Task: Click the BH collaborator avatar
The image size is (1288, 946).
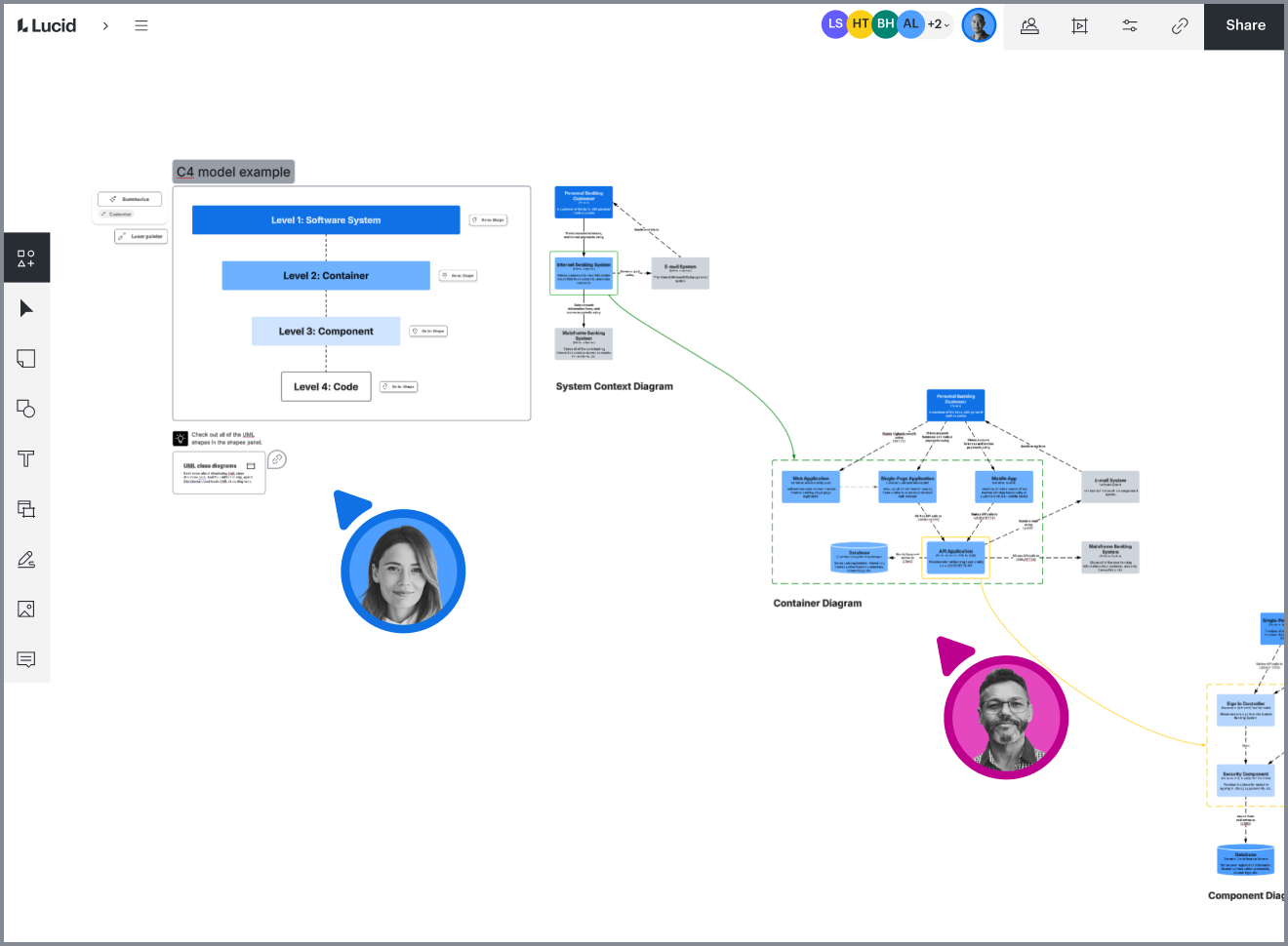Action: coord(885,24)
